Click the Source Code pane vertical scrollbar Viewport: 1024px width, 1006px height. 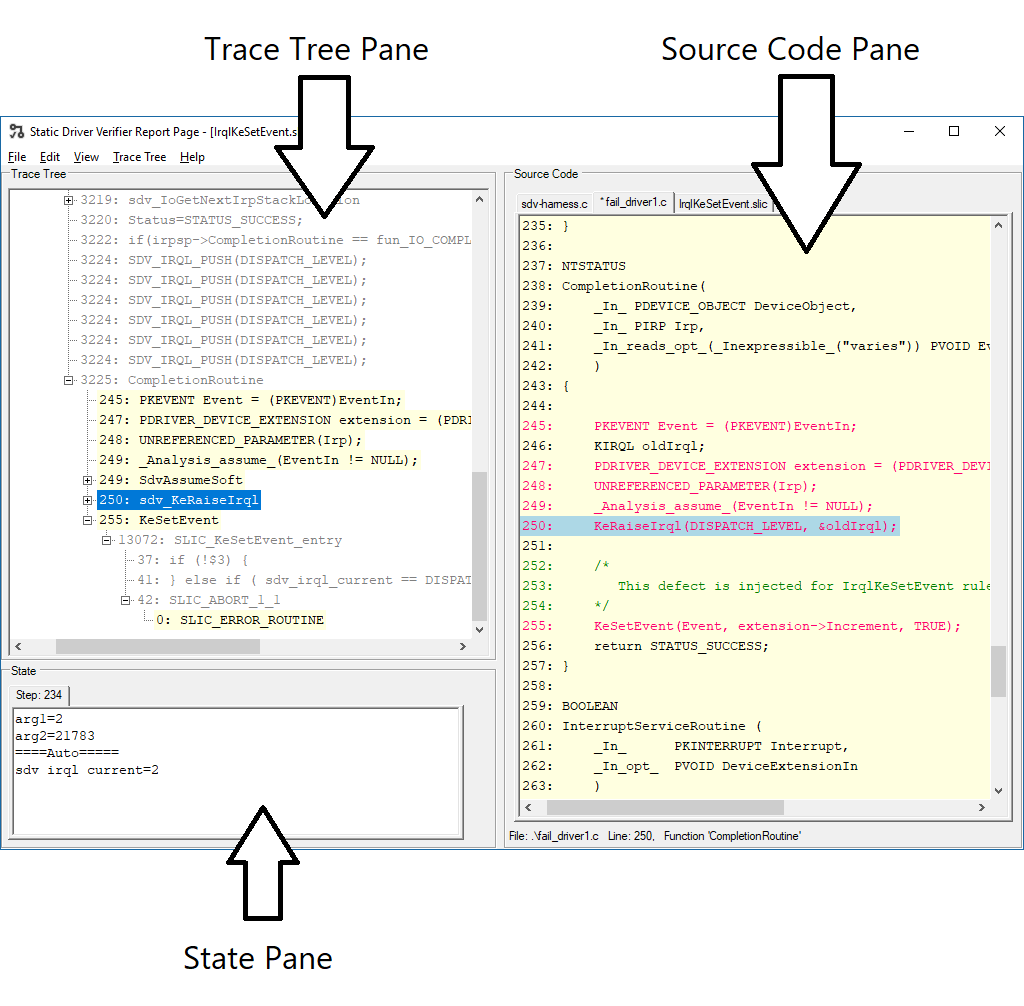click(x=997, y=670)
